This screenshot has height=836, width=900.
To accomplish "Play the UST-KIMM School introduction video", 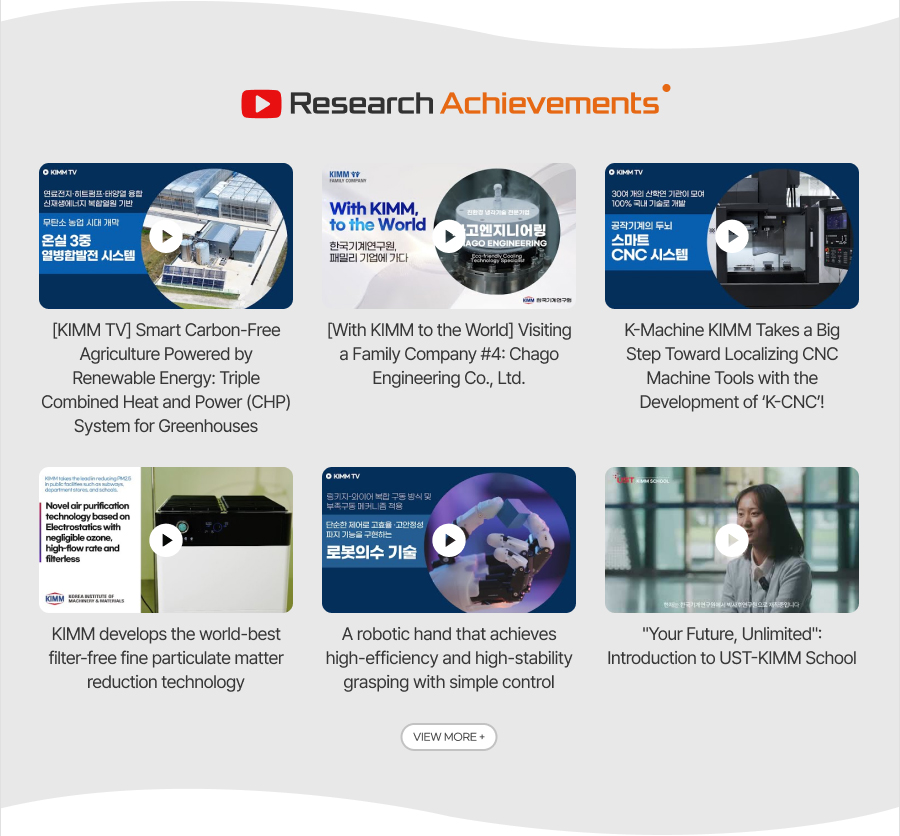I will (732, 540).
